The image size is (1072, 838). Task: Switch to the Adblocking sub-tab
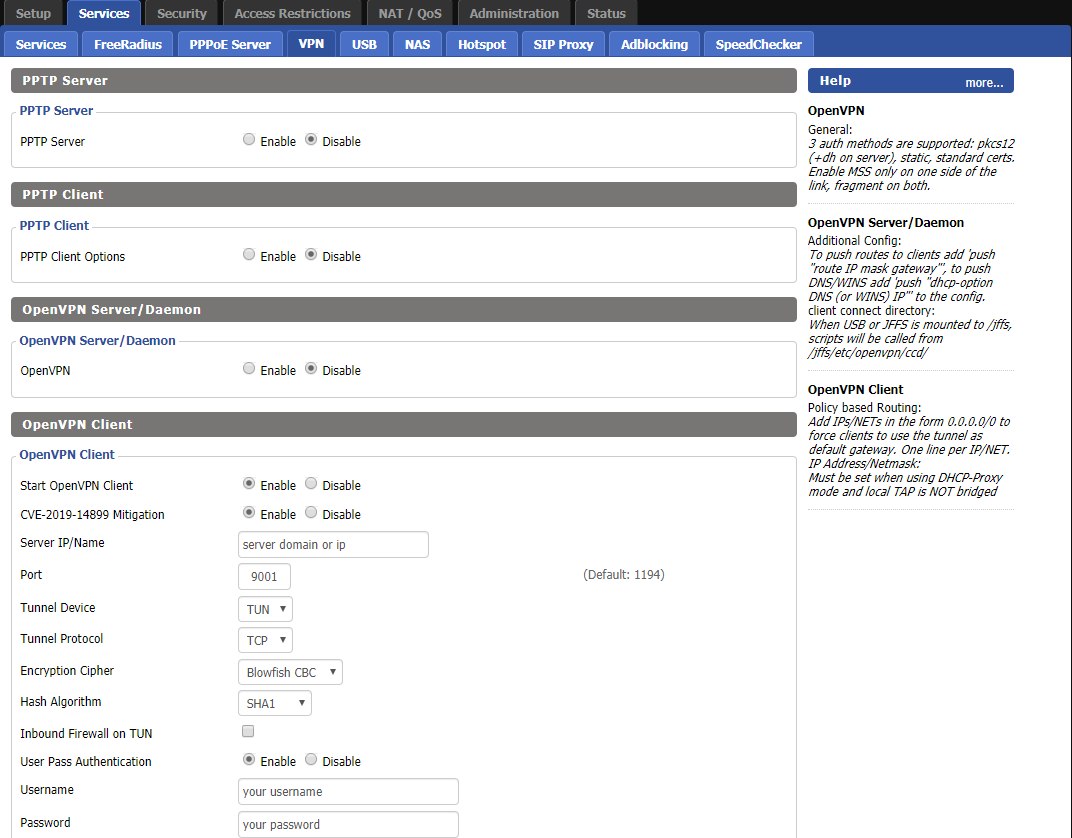(x=654, y=44)
